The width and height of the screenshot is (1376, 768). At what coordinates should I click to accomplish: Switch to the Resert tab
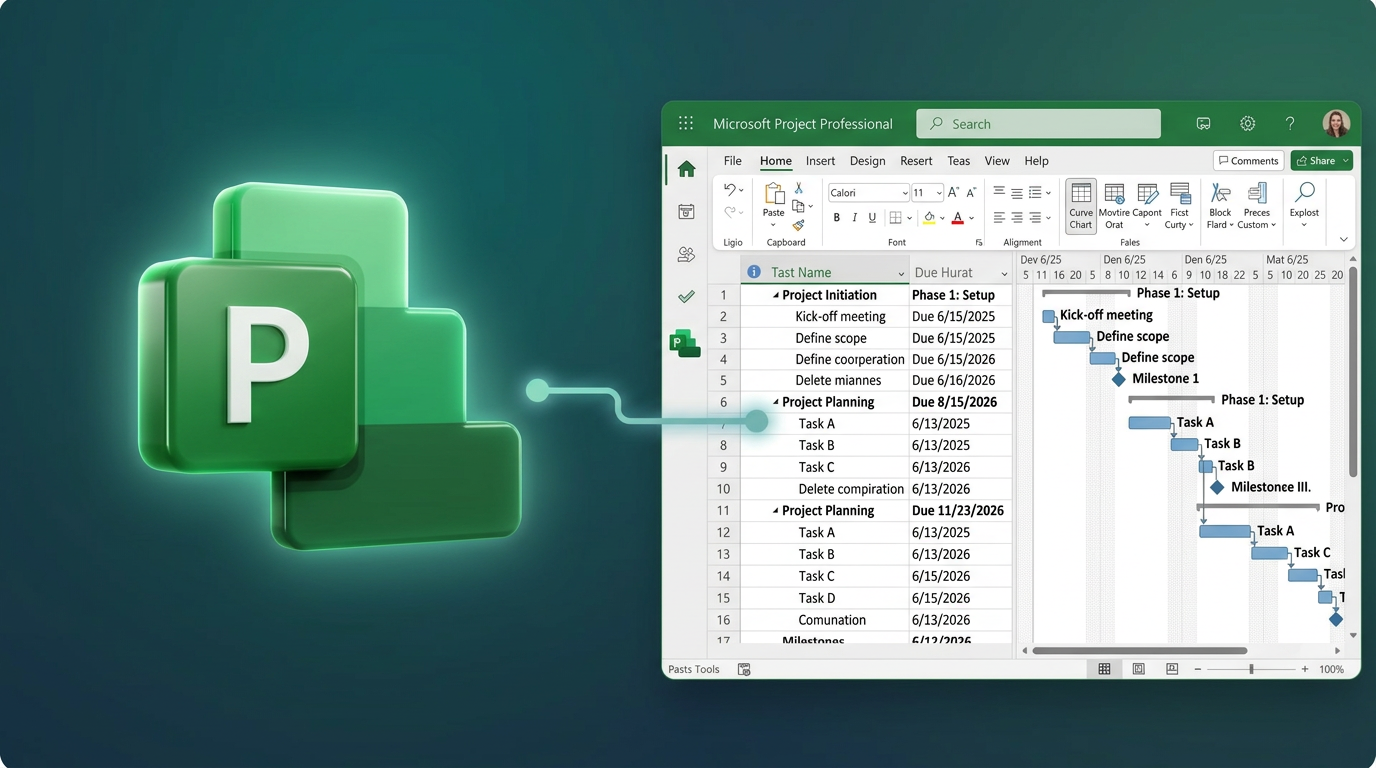916,160
